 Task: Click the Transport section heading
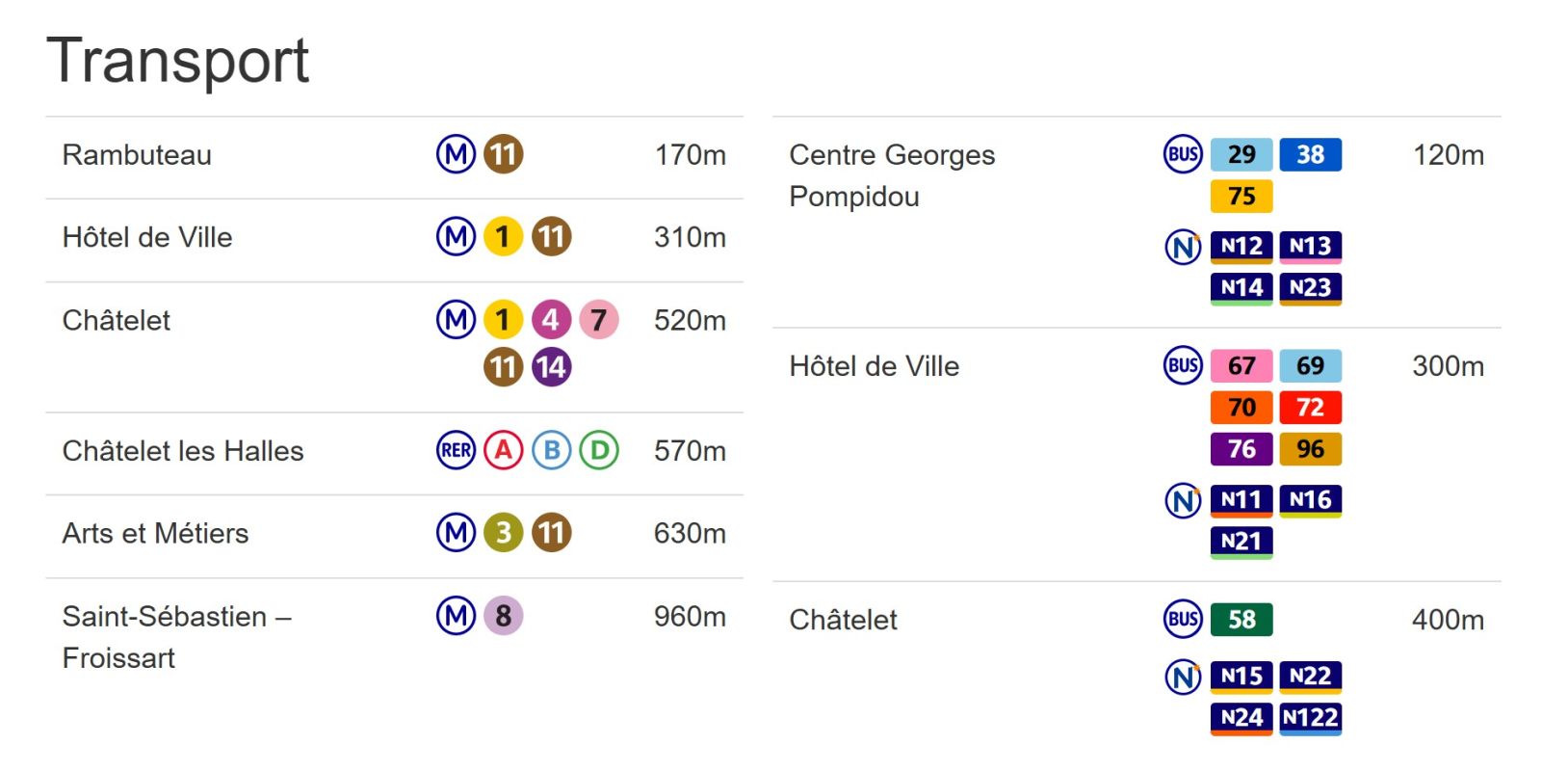[x=178, y=61]
